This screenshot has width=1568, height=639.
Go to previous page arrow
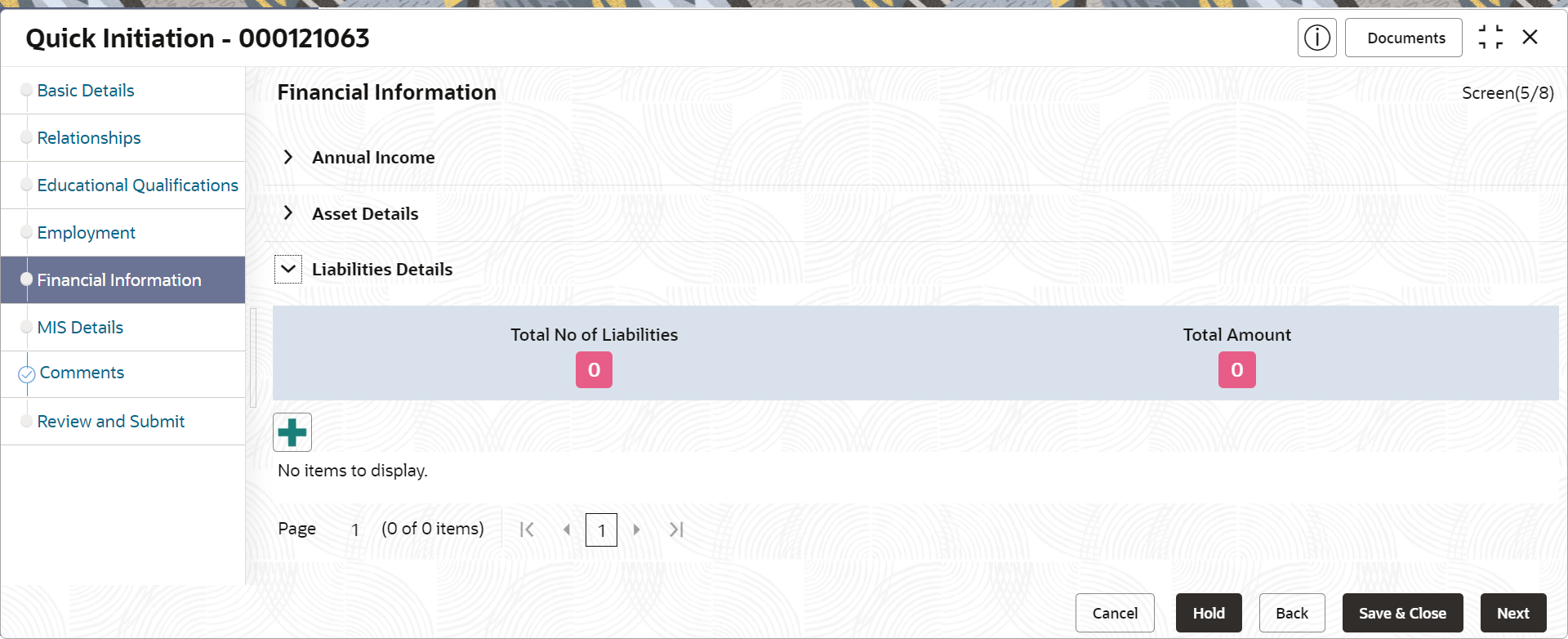click(566, 530)
